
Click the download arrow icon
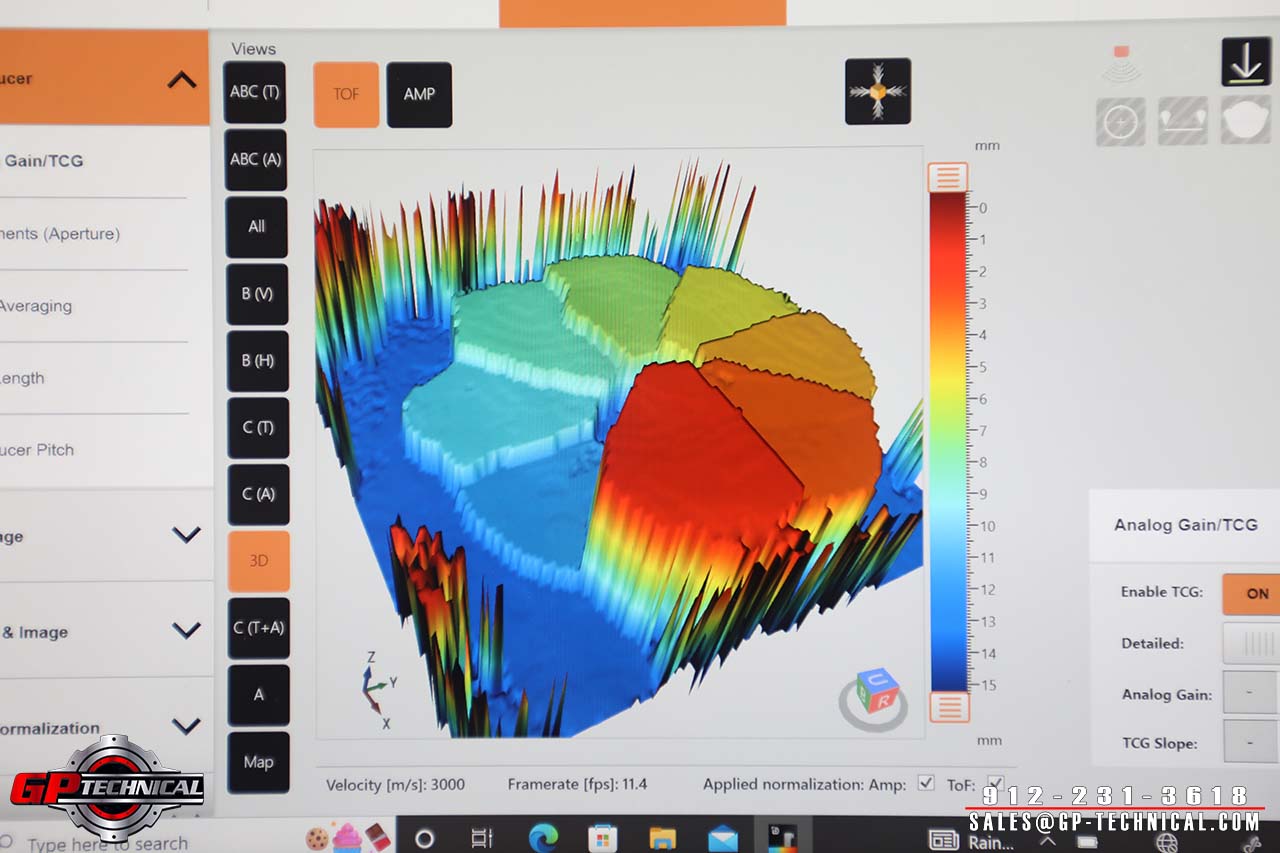click(1245, 62)
